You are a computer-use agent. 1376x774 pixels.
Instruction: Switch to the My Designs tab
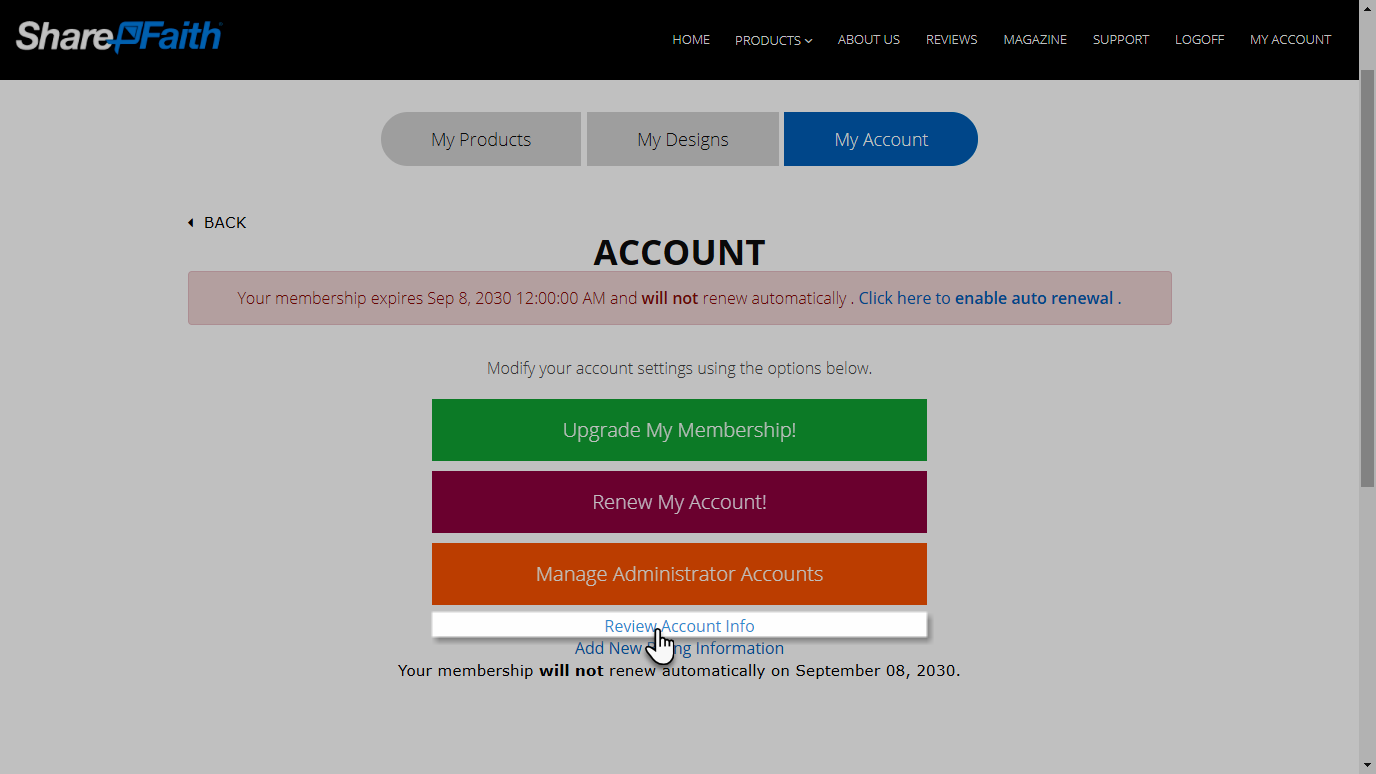(x=683, y=139)
